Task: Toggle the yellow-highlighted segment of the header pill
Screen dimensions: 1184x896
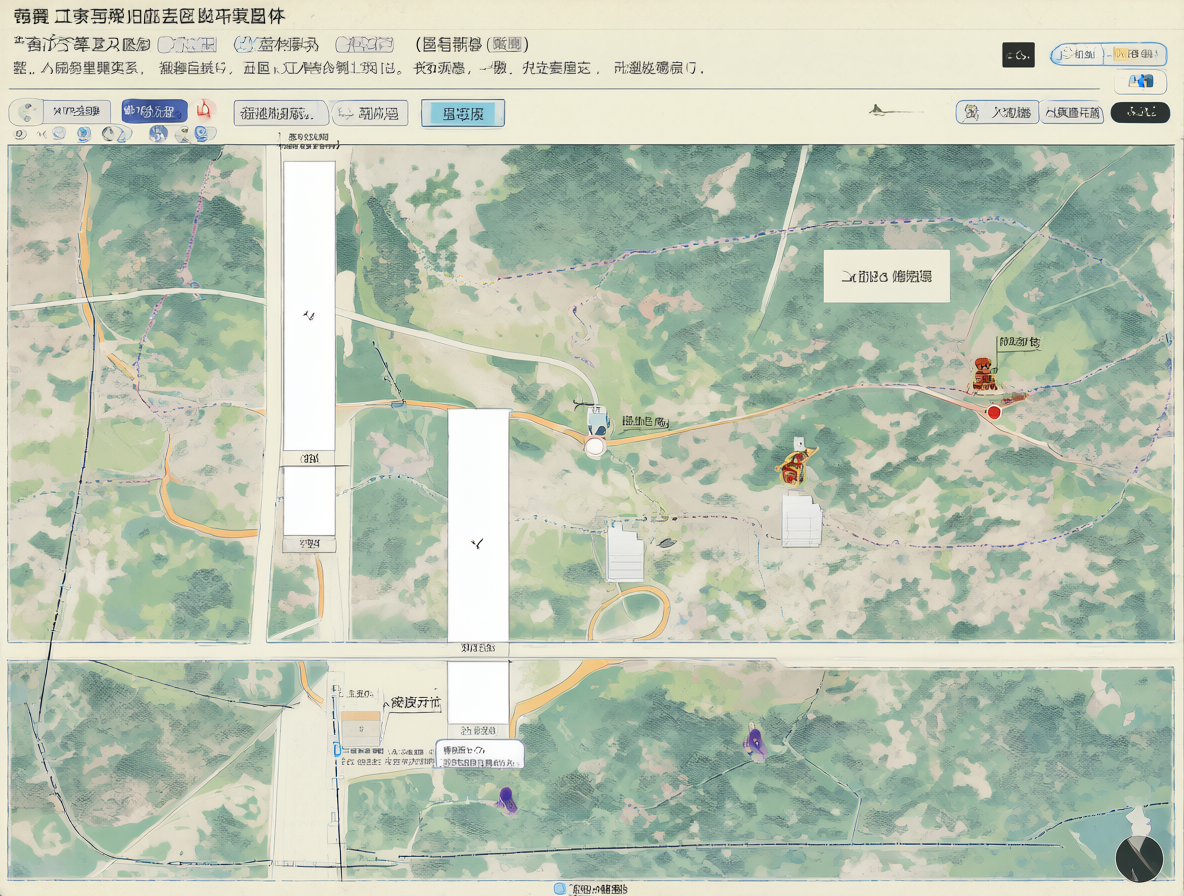Action: click(x=1136, y=54)
